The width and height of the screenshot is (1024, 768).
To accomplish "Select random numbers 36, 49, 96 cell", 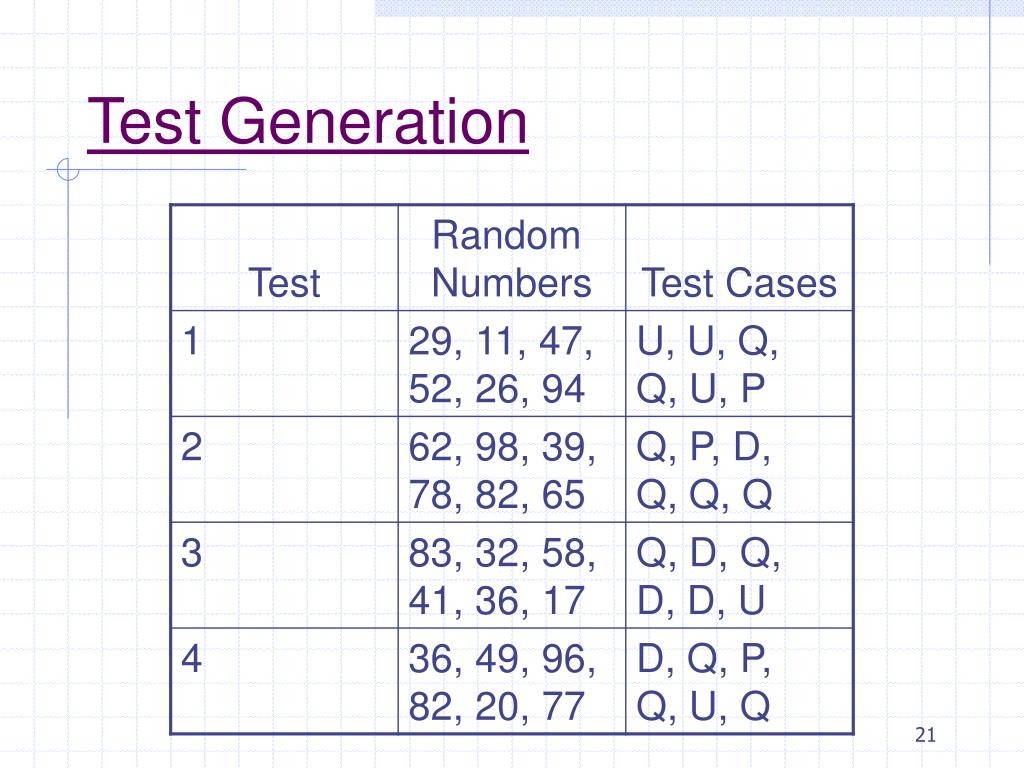I will pyautogui.click(x=512, y=681).
